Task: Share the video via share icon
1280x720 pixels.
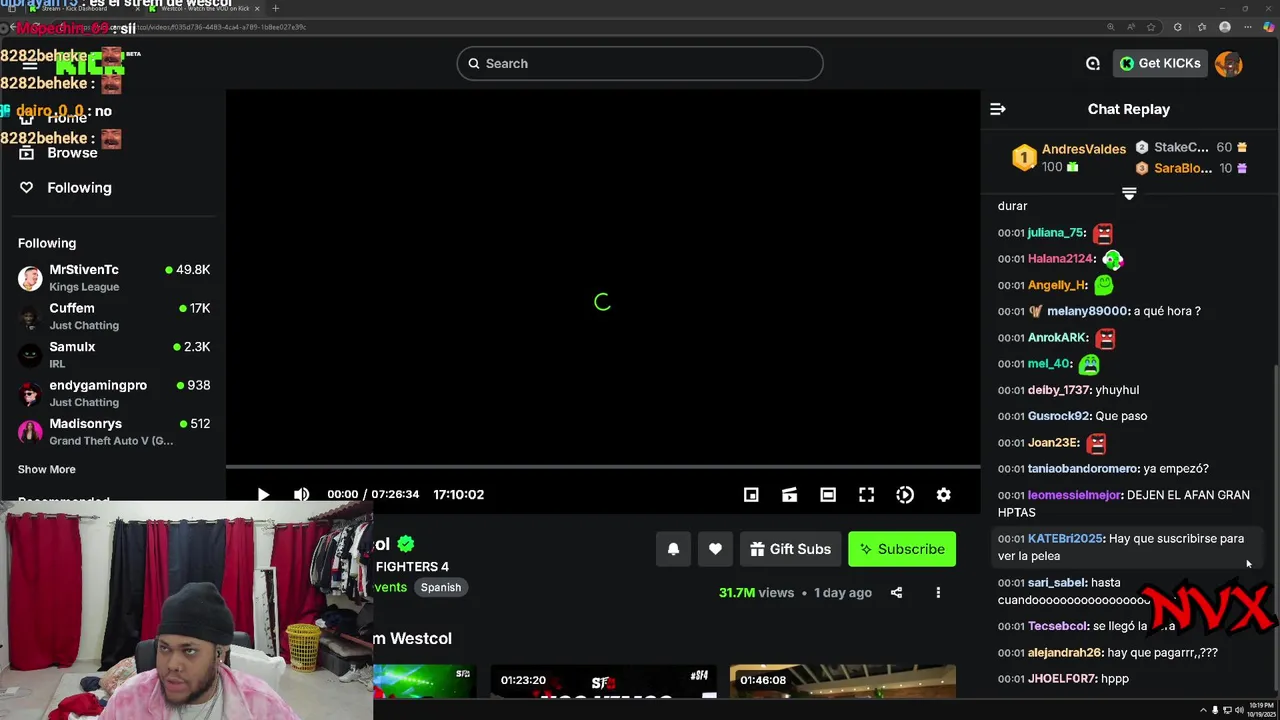Action: tap(896, 592)
